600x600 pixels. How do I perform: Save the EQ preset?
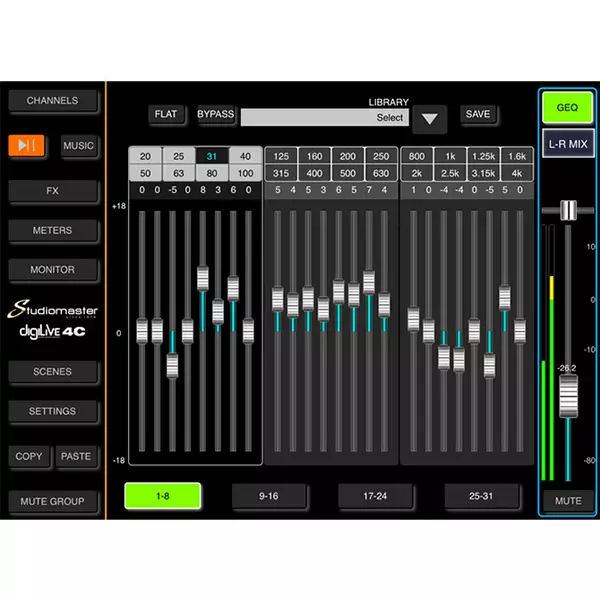click(478, 114)
